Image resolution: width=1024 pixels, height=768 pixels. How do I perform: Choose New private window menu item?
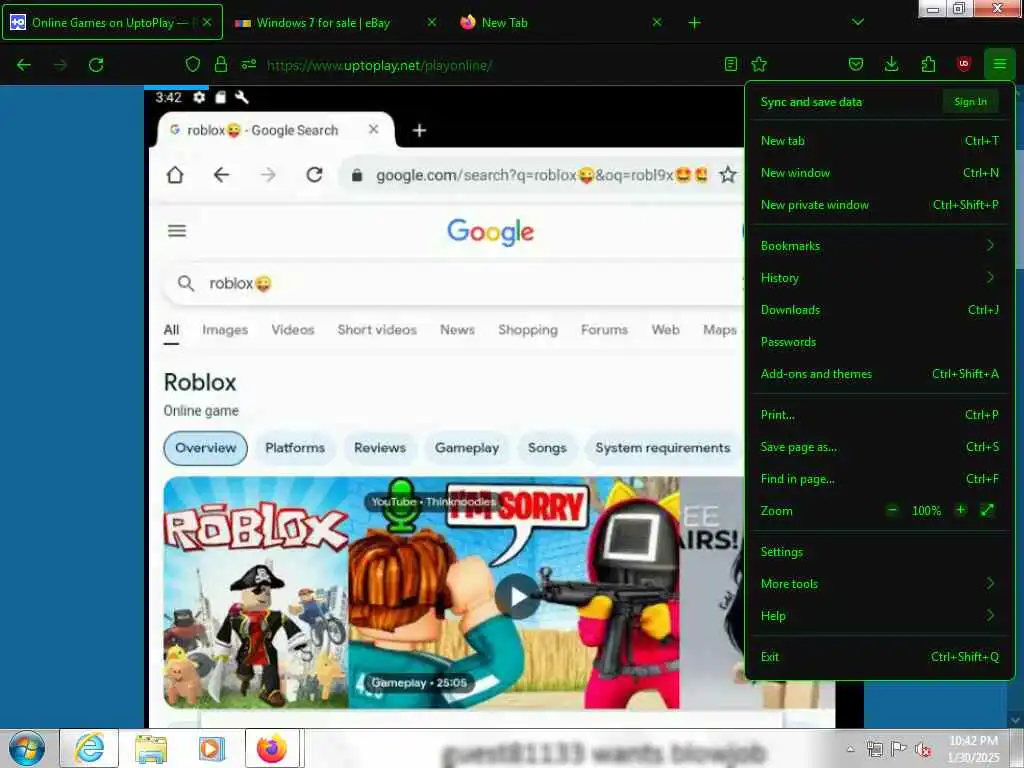coord(879,205)
